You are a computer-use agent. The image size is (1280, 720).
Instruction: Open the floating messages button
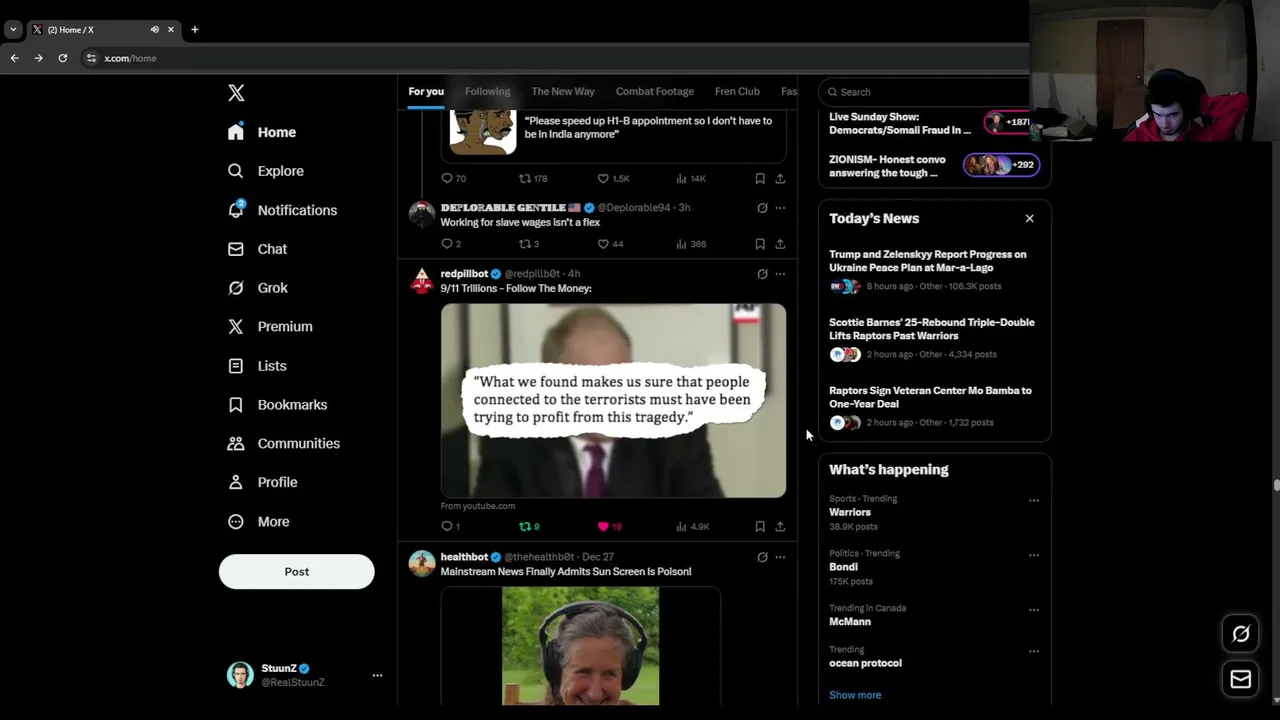[1241, 680]
